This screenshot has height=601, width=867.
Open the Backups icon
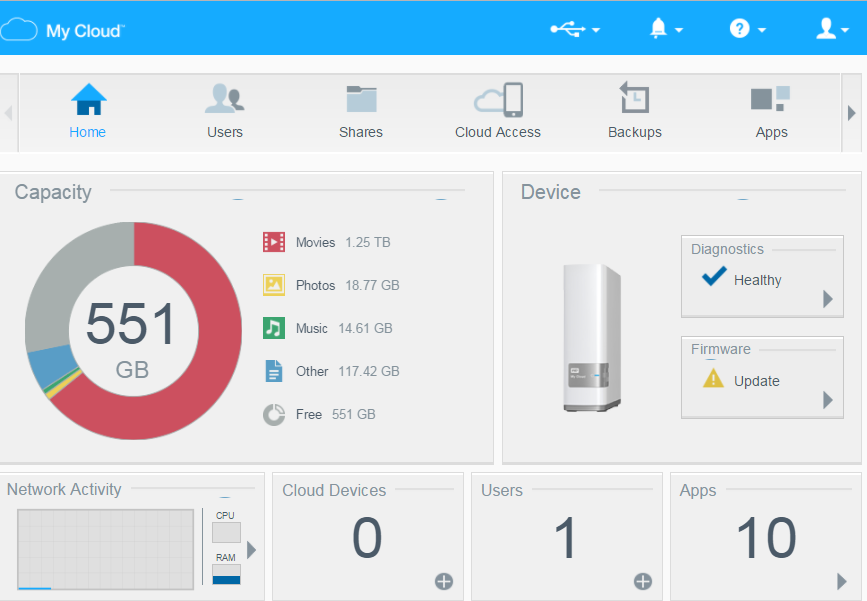coord(634,97)
